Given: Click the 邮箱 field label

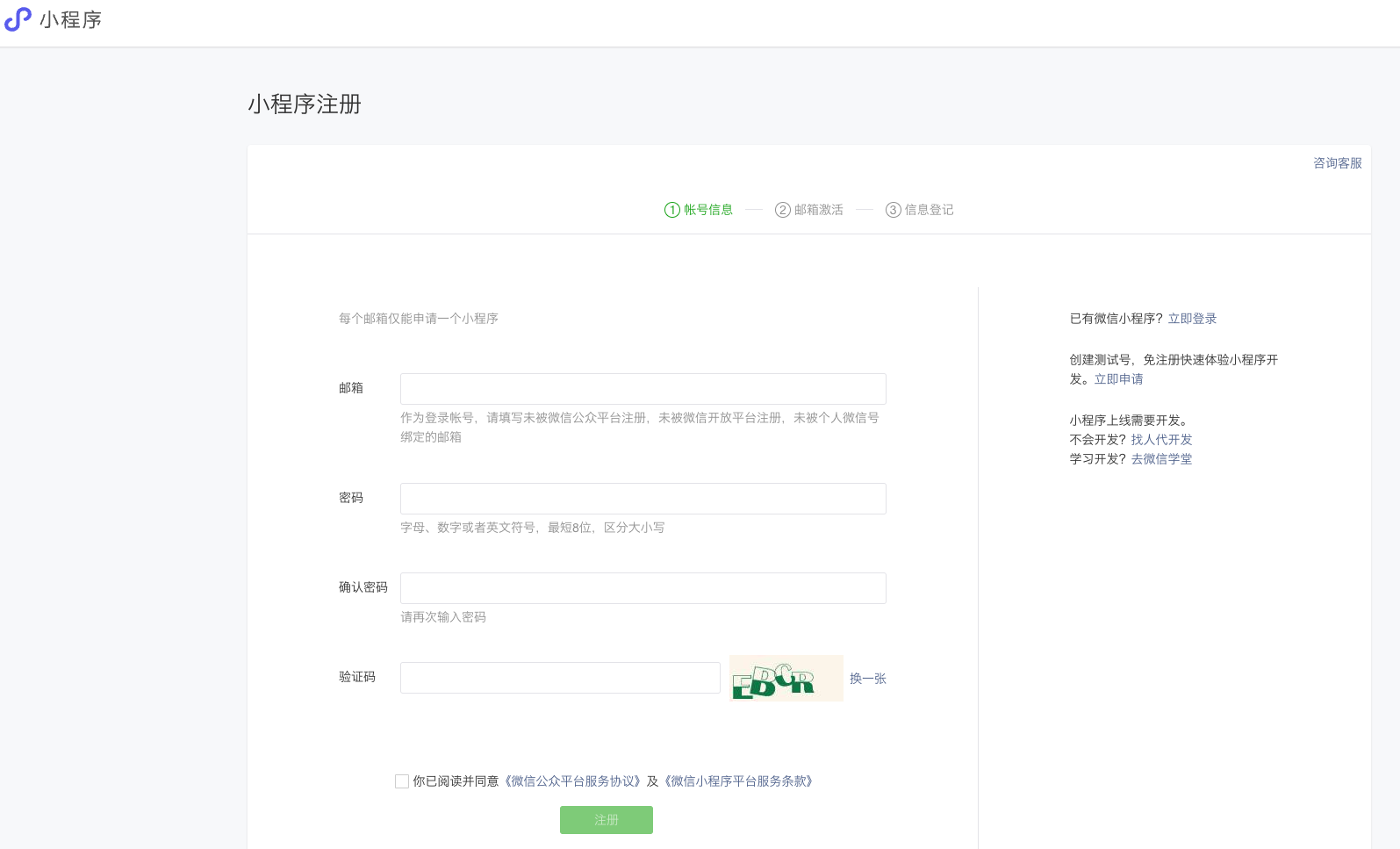Looking at the screenshot, I should [x=351, y=388].
